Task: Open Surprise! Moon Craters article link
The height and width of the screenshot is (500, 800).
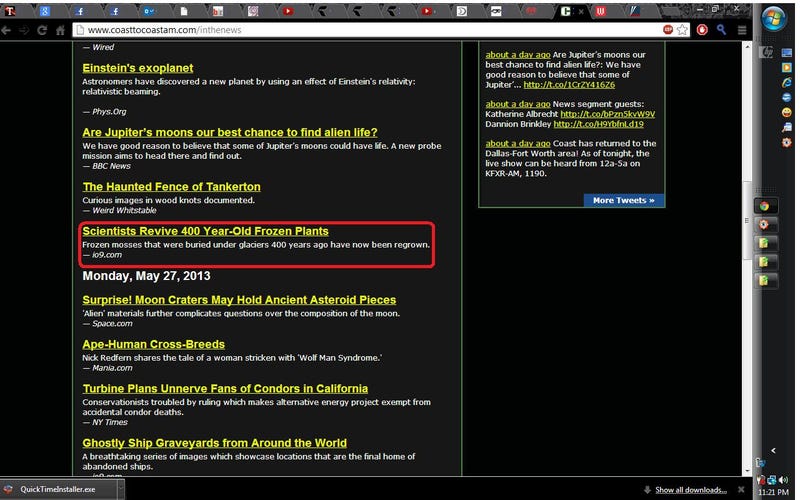Action: click(x=239, y=300)
